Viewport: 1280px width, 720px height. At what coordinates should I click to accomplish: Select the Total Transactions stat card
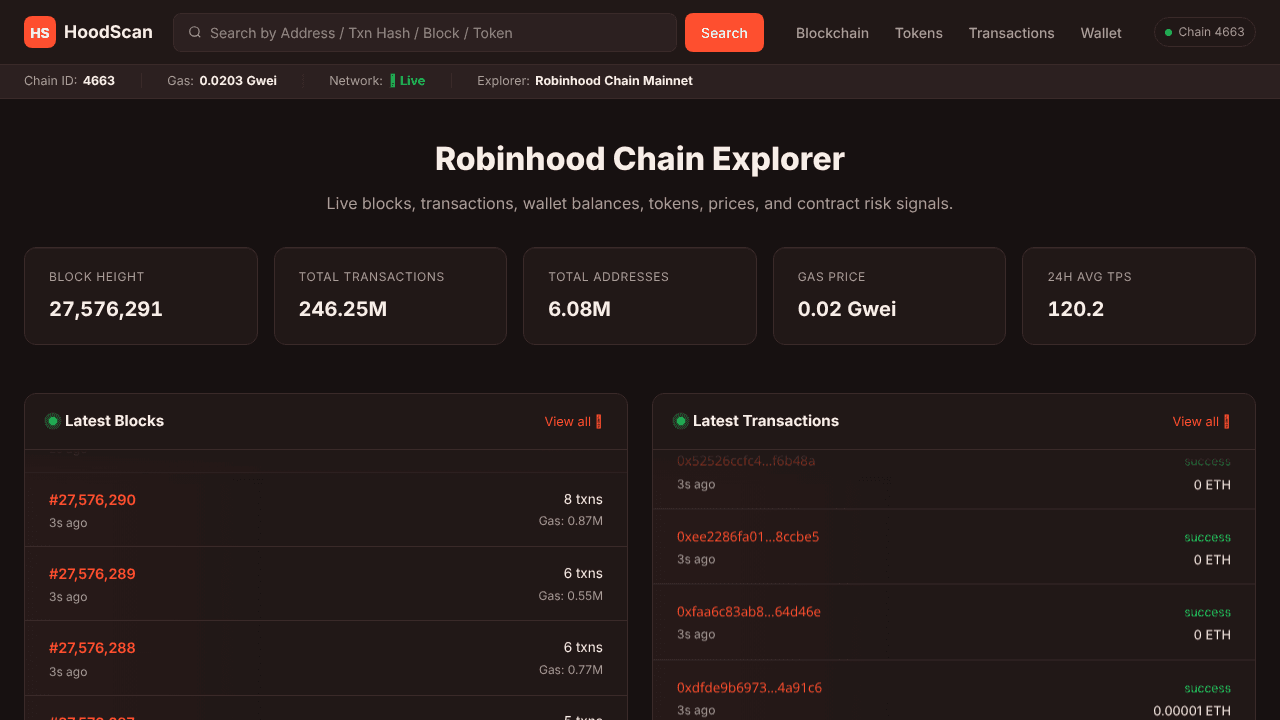pyautogui.click(x=390, y=296)
